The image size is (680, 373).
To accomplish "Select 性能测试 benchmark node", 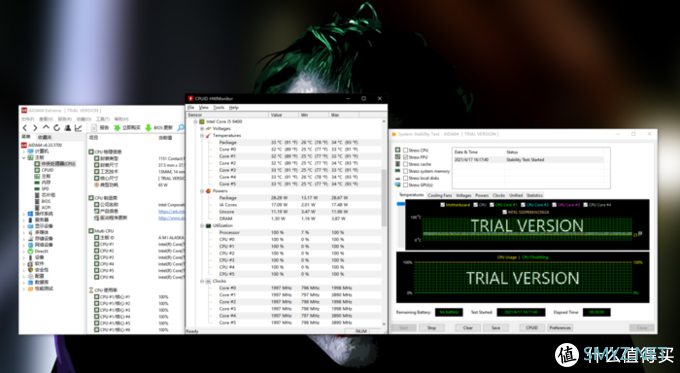I will (40, 288).
